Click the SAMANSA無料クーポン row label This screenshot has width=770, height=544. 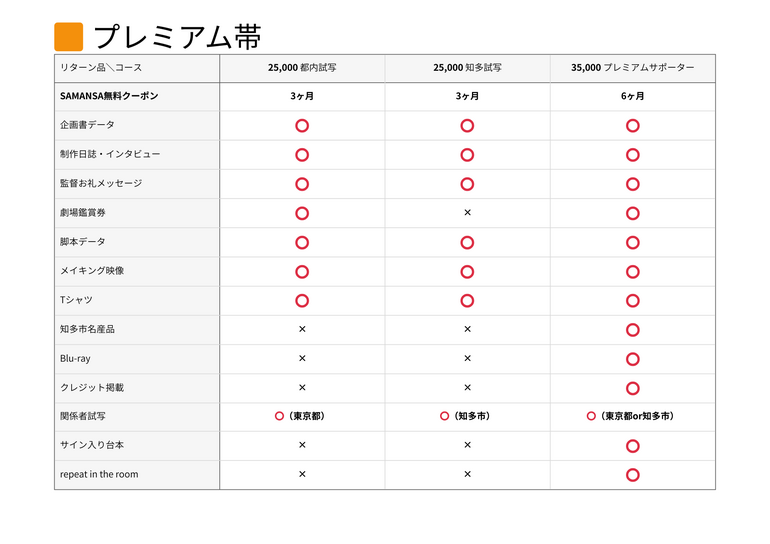click(x=109, y=97)
